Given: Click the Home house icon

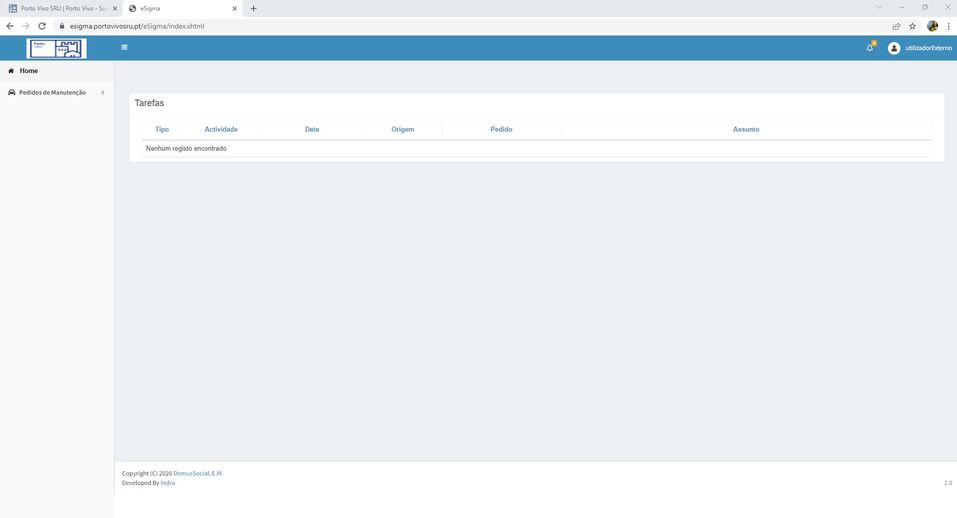Looking at the screenshot, I should 11,71.
